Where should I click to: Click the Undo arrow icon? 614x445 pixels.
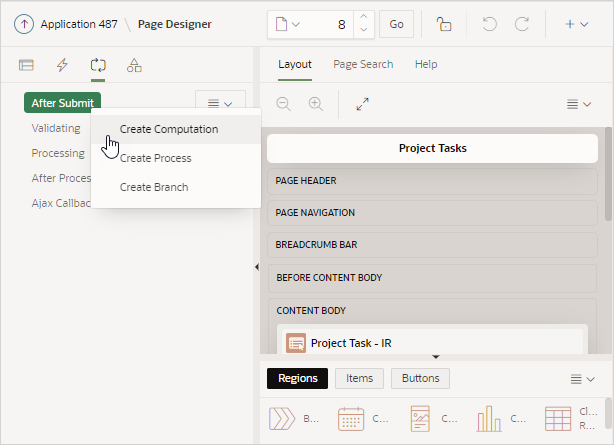(489, 24)
